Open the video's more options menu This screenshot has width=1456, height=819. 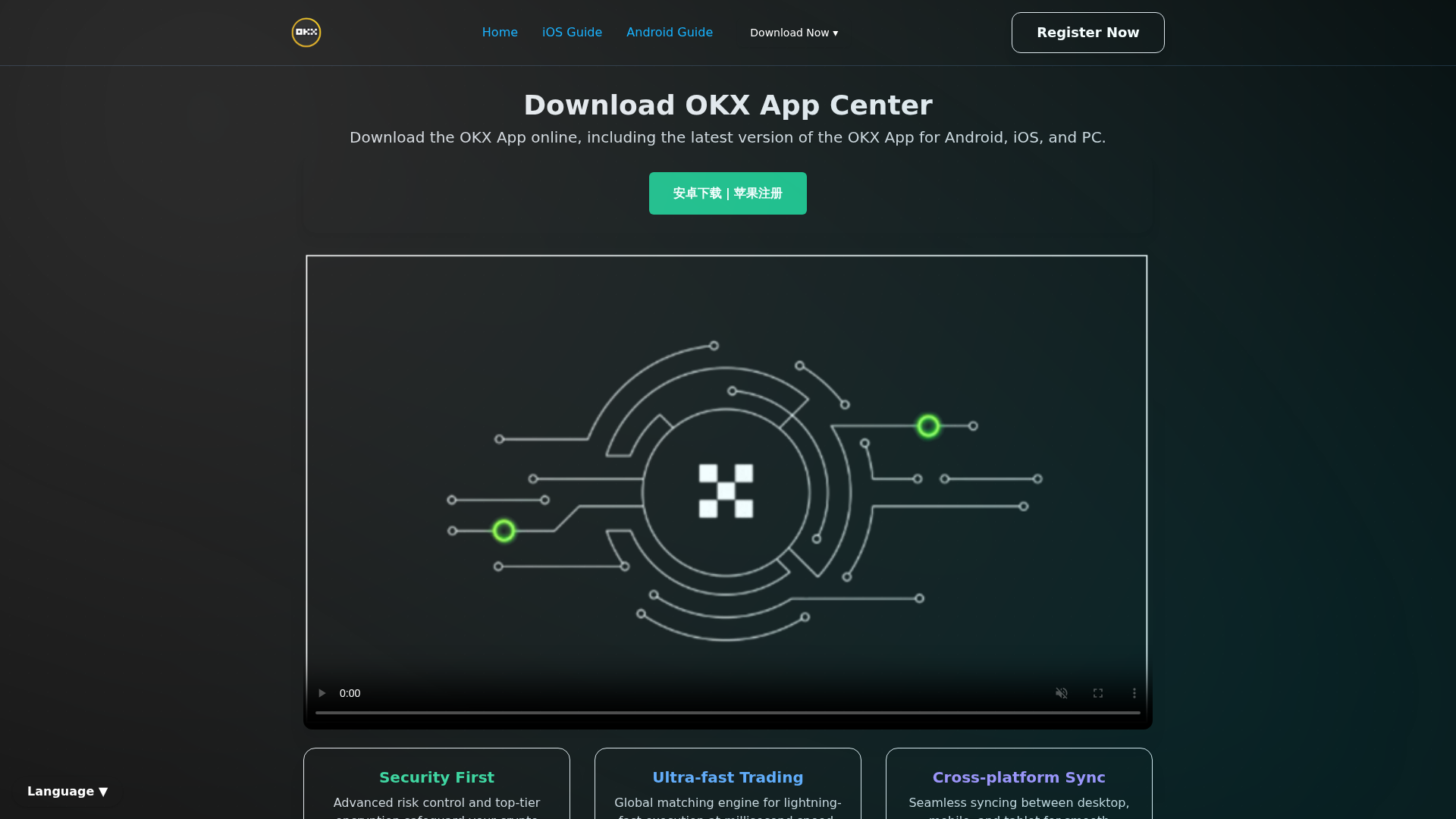tap(1134, 693)
